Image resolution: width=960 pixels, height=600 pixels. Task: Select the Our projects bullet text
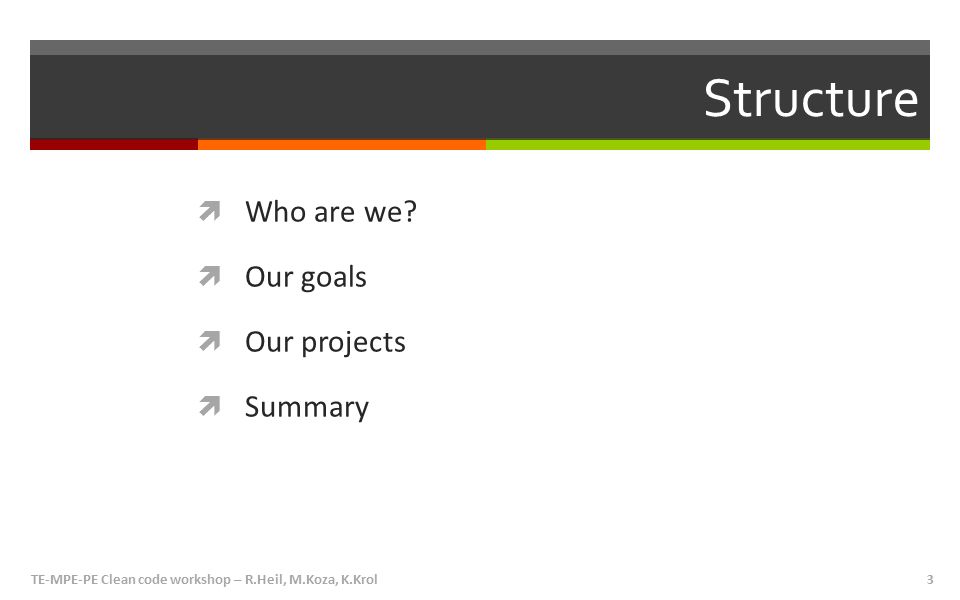click(325, 342)
